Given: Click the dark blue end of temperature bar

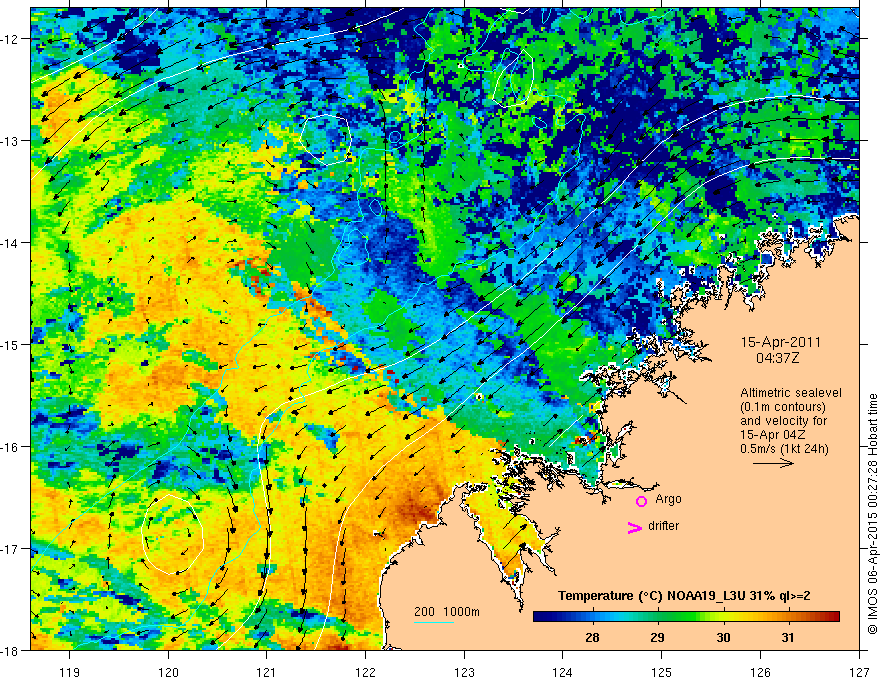Looking at the screenshot, I should pyautogui.click(x=539, y=617).
